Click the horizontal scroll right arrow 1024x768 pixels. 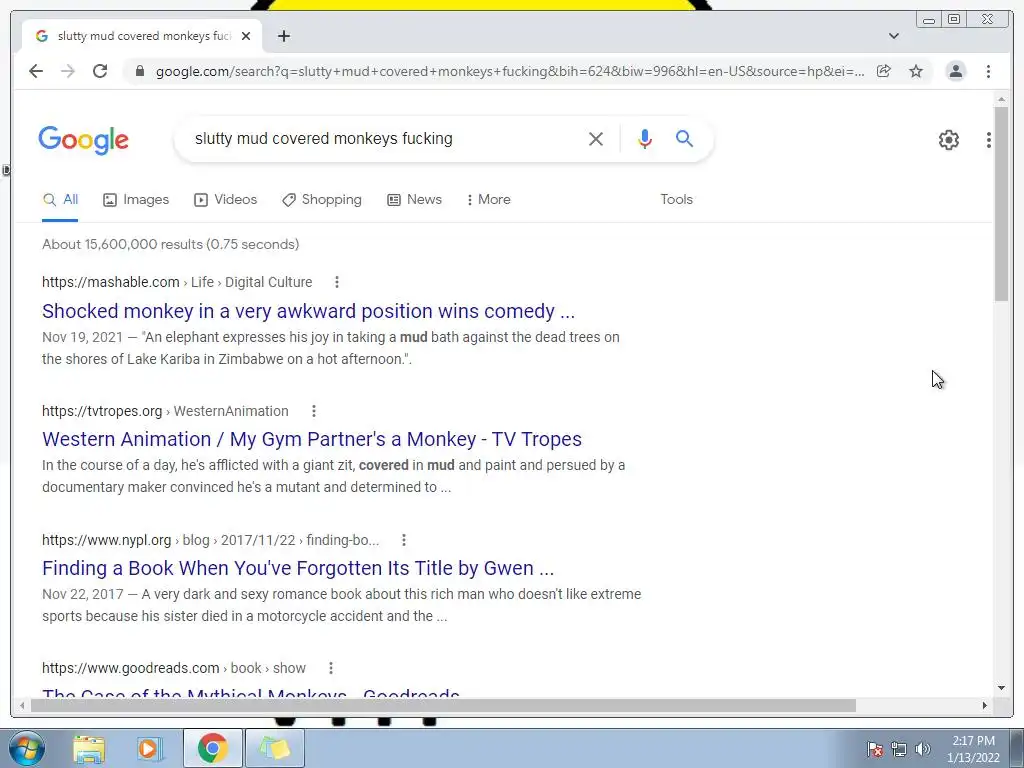tap(985, 705)
